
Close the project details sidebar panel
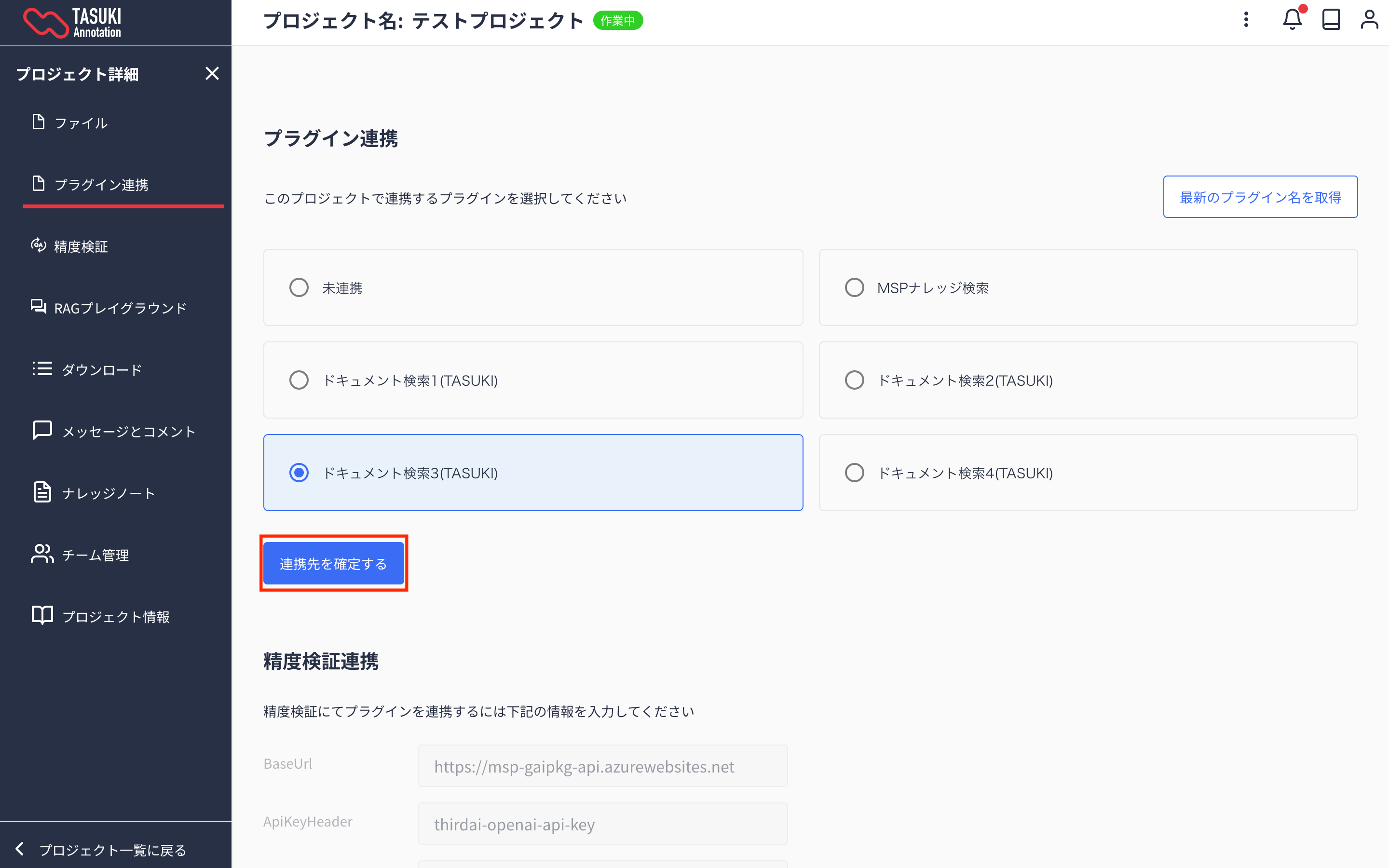tap(212, 73)
